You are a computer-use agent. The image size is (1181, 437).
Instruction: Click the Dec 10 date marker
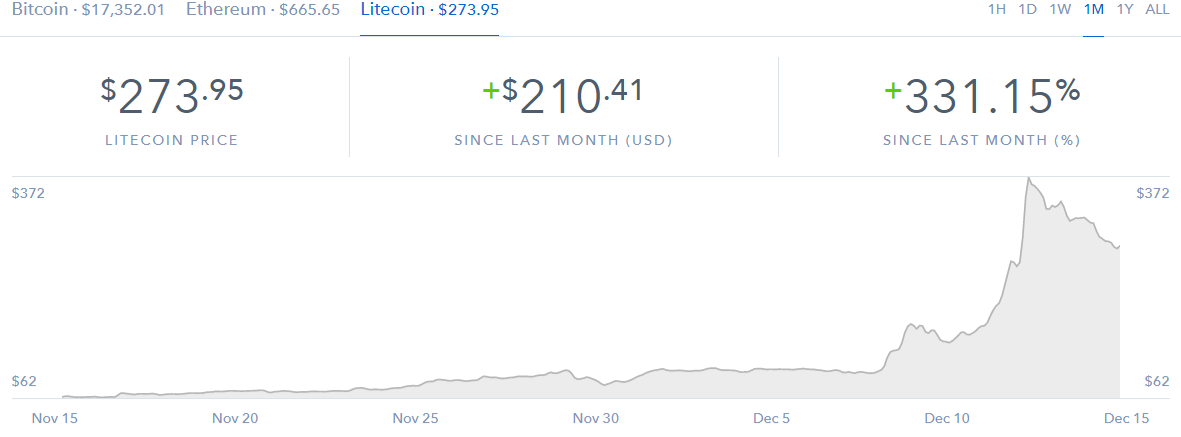point(946,418)
